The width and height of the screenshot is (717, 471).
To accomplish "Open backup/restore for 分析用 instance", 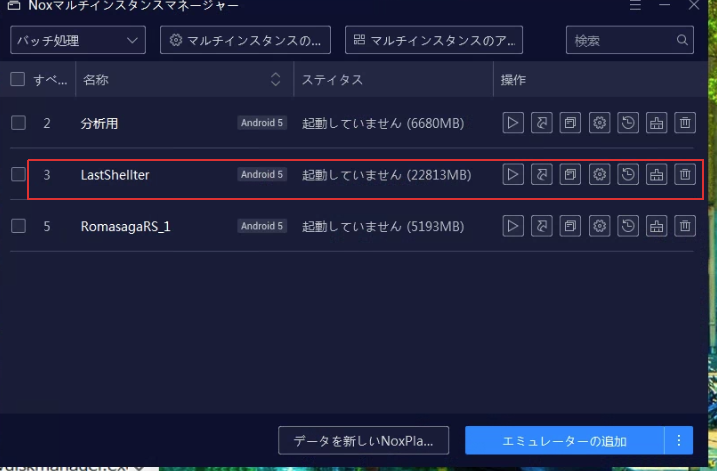I will tap(628, 123).
